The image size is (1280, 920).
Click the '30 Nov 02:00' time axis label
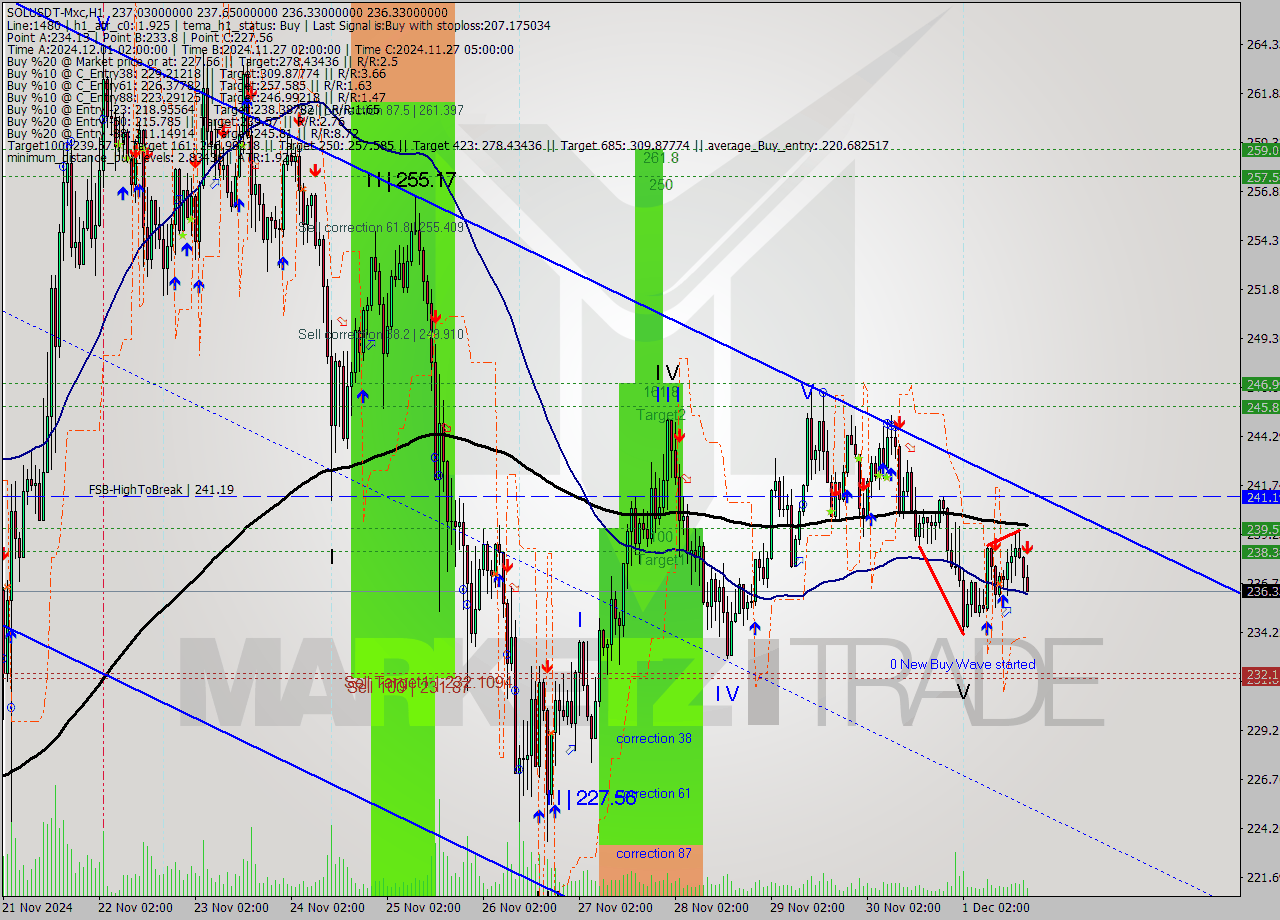click(903, 908)
